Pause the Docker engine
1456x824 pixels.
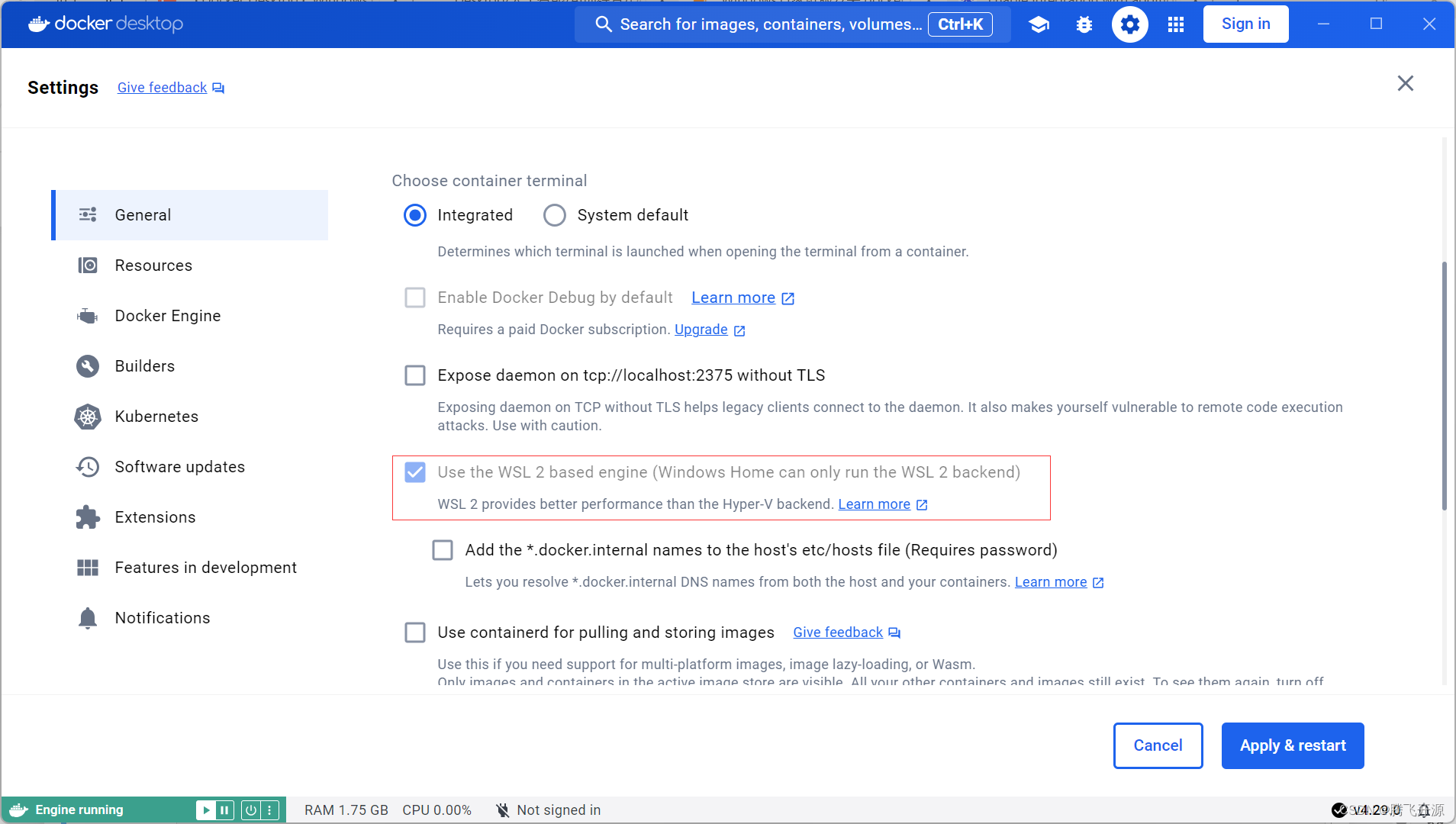224,810
